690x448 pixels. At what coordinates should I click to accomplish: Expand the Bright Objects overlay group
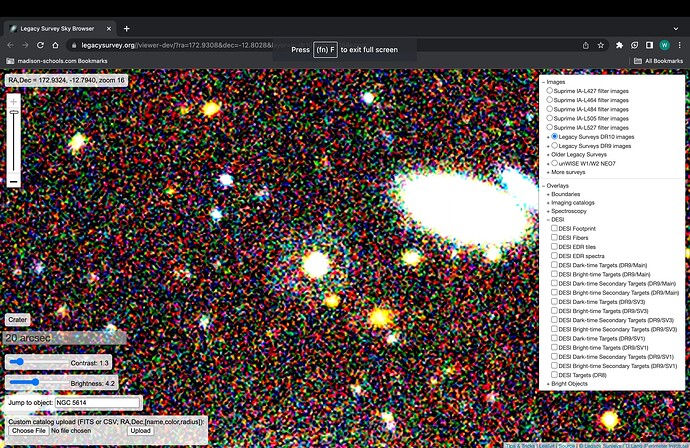(x=571, y=383)
